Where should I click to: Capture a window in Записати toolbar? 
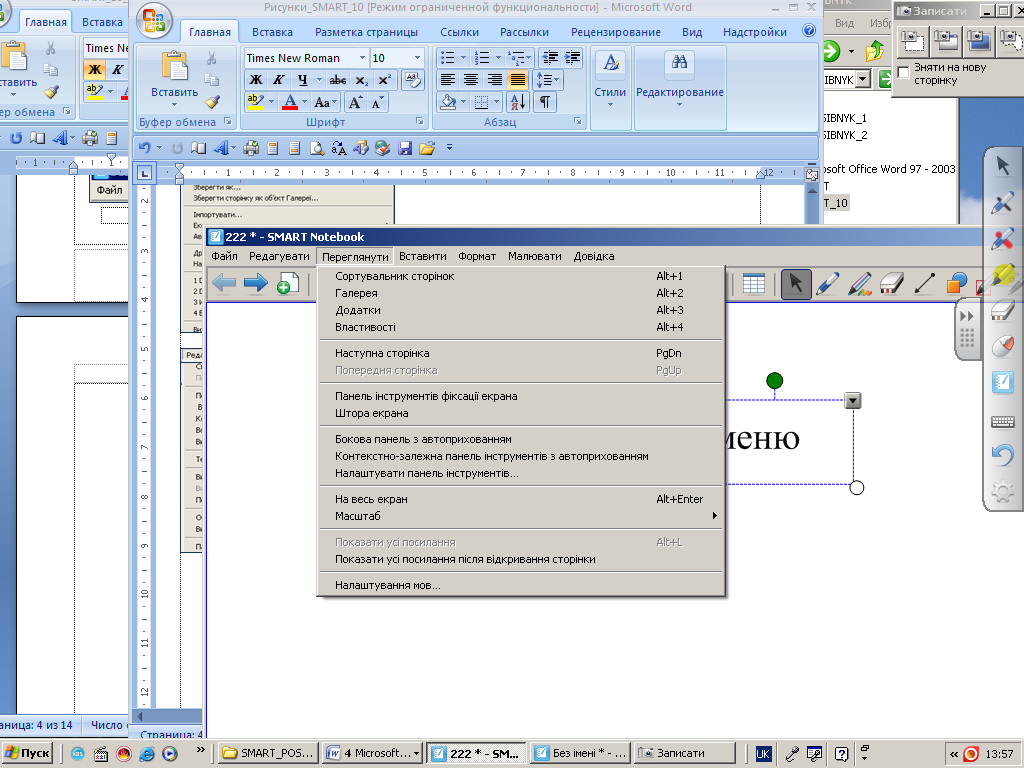tap(946, 40)
